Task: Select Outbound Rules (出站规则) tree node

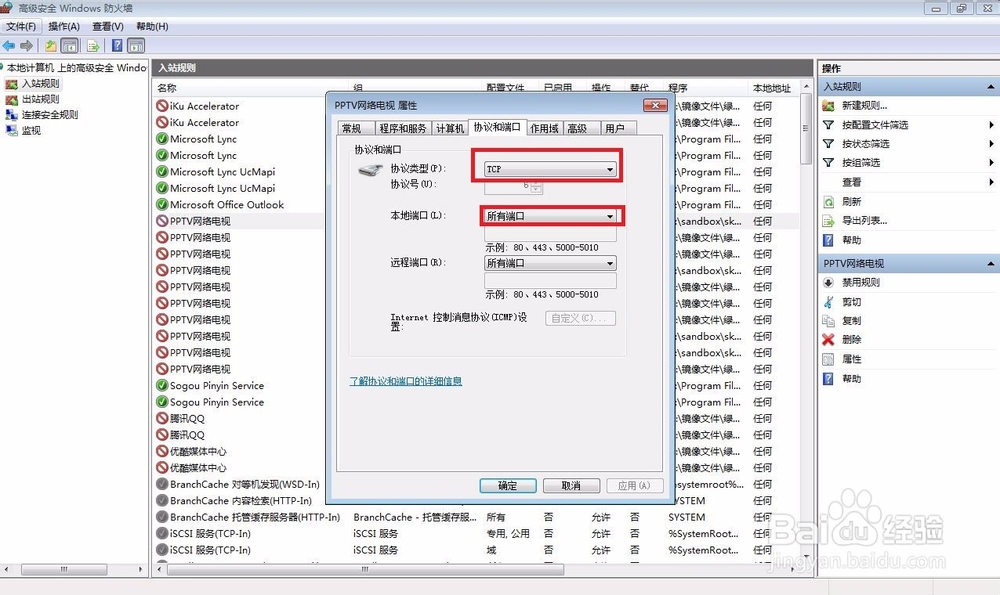Action: (40, 99)
